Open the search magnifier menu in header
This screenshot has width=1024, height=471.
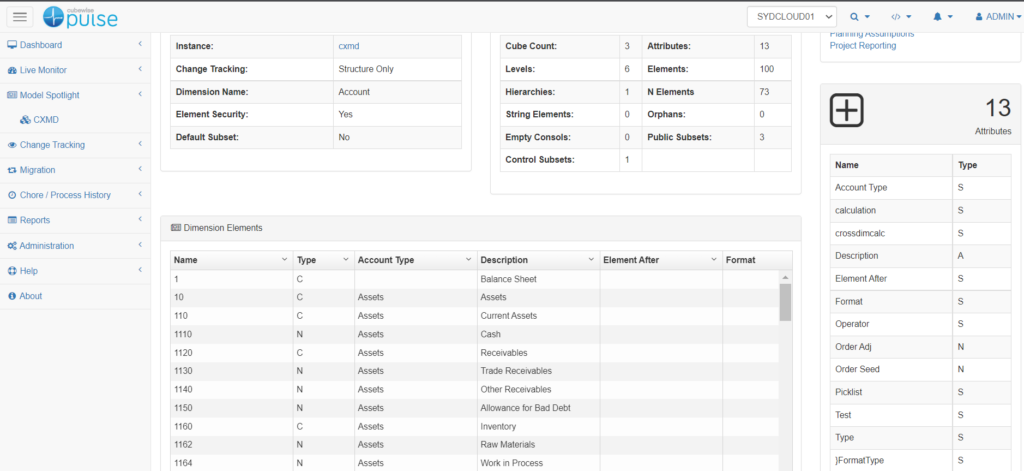[859, 17]
